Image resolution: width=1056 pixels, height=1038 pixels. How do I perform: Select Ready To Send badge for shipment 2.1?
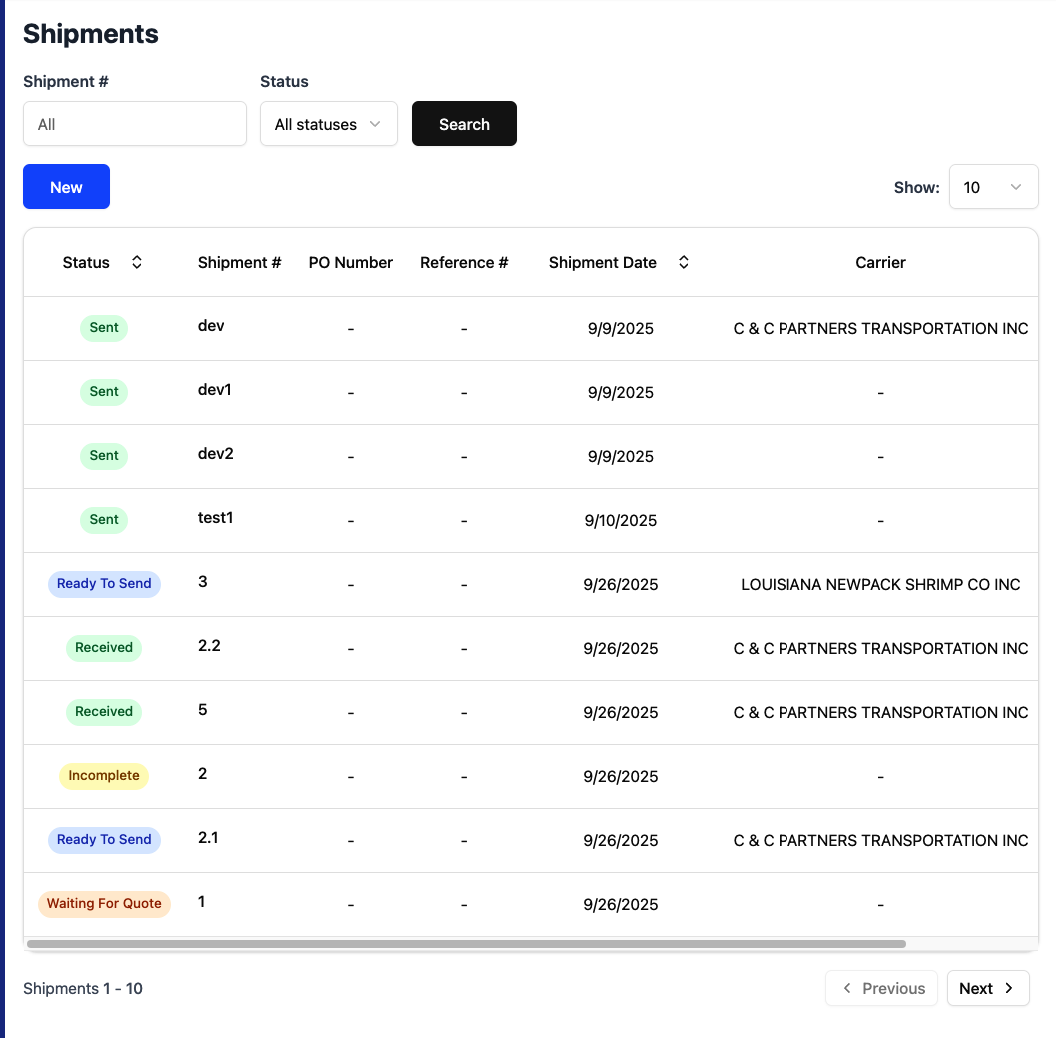pos(104,840)
